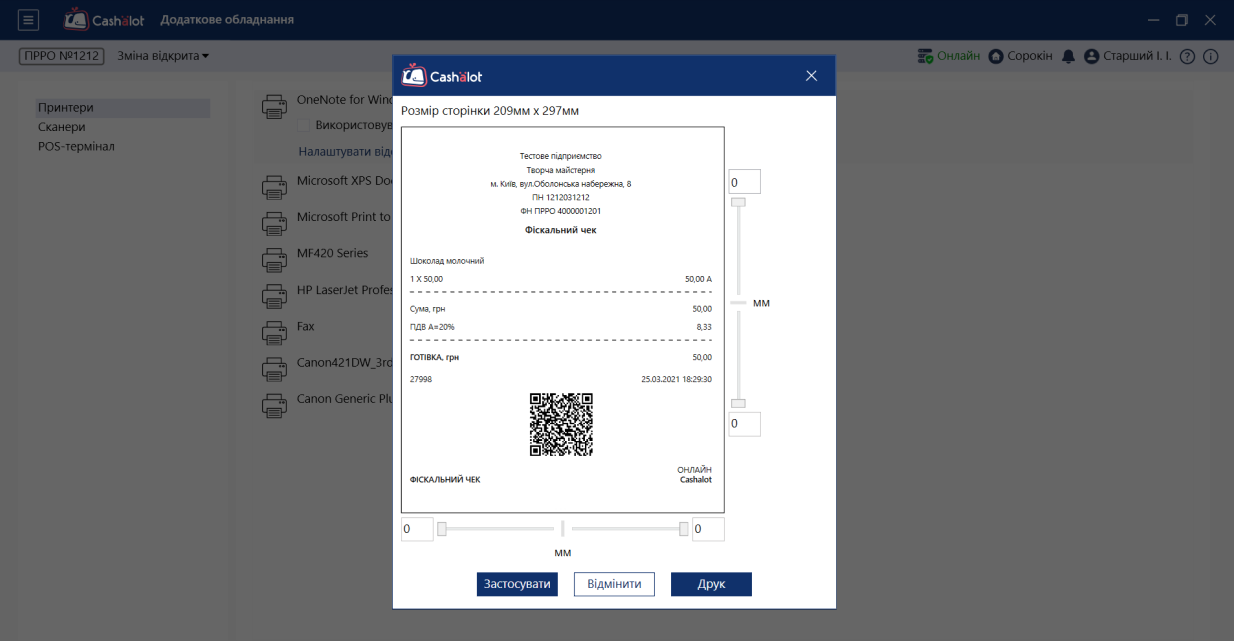1234x641 pixels.
Task: Click Шоколад молочний line in receipt
Action: point(447,261)
